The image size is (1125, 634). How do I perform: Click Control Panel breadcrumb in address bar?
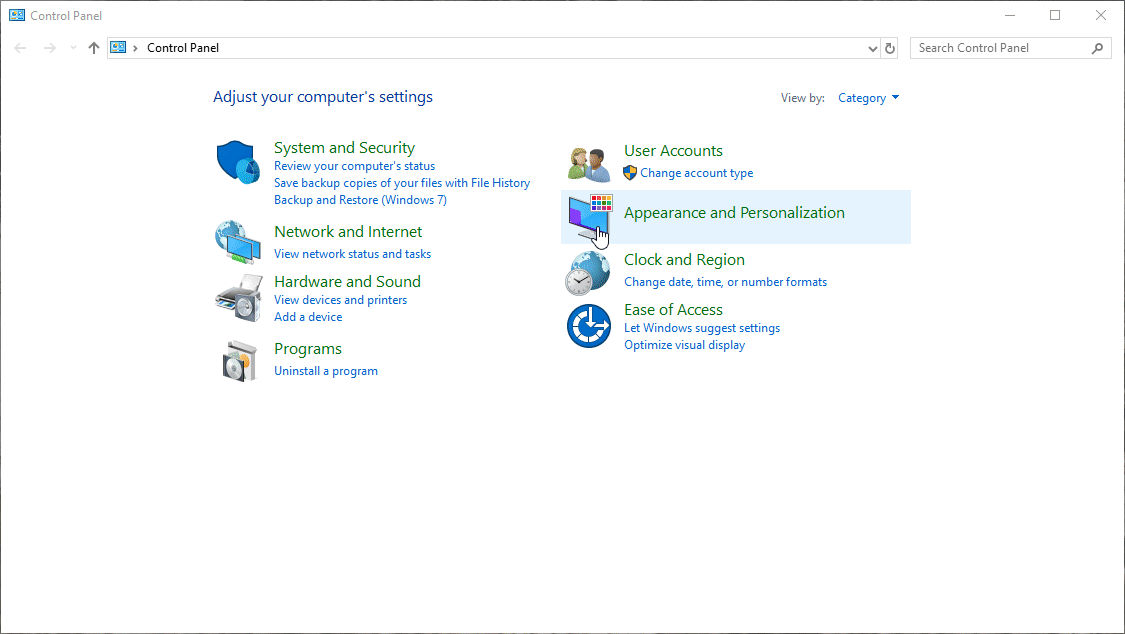182,48
